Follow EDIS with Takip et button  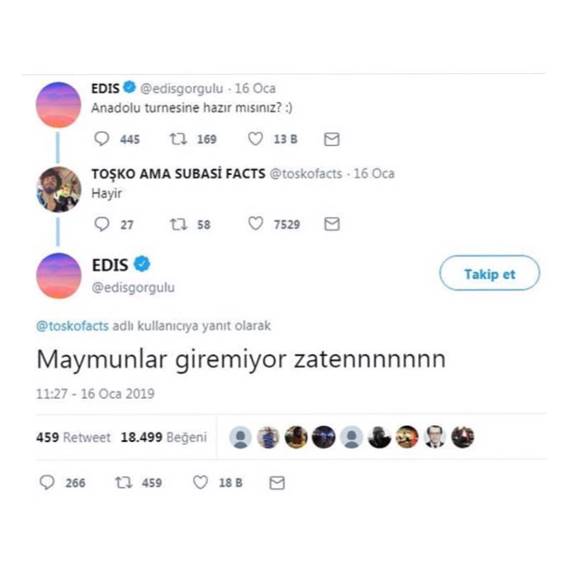(489, 273)
